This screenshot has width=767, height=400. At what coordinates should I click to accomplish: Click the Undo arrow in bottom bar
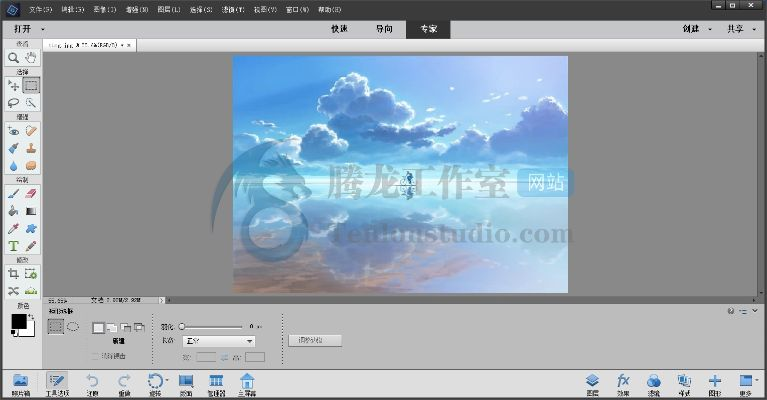tap(92, 381)
